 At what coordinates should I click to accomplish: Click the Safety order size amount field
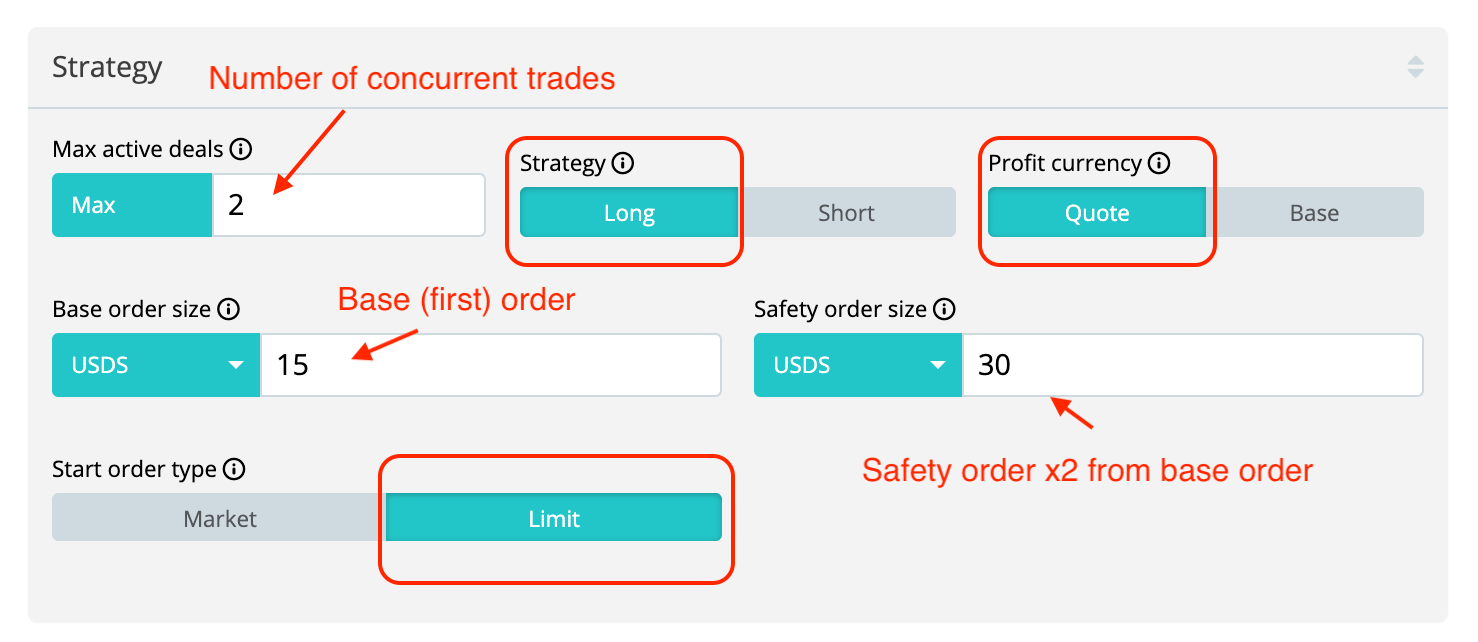click(x=1192, y=365)
